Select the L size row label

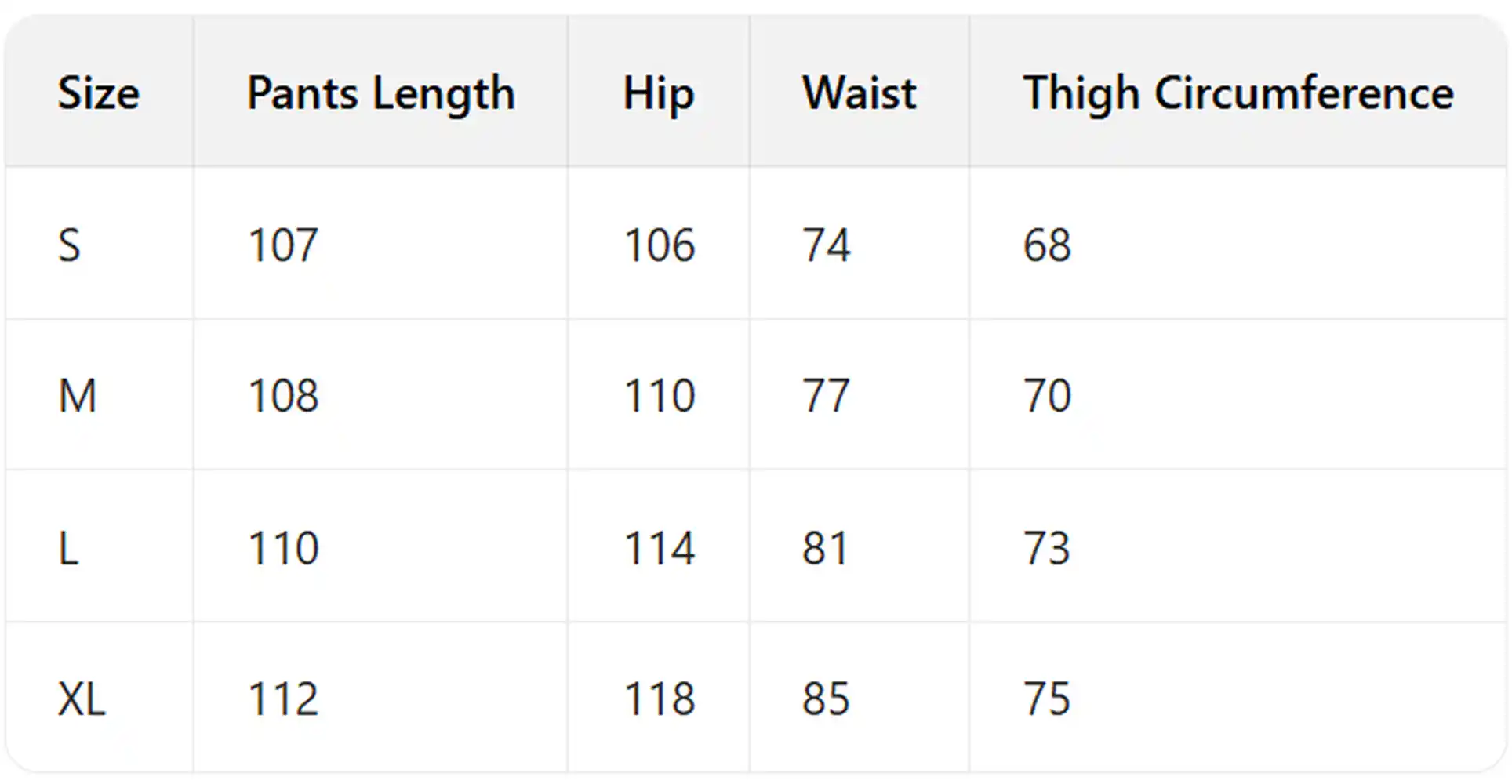(x=69, y=547)
